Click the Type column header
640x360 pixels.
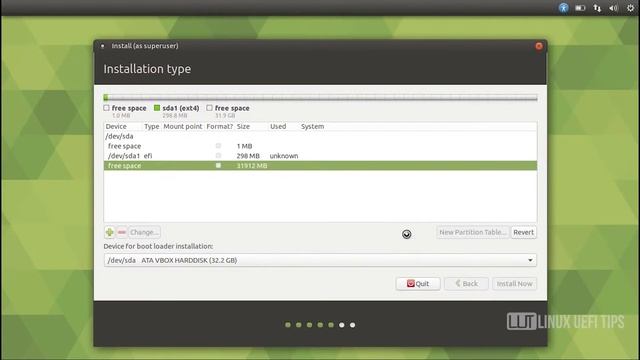click(x=151, y=127)
